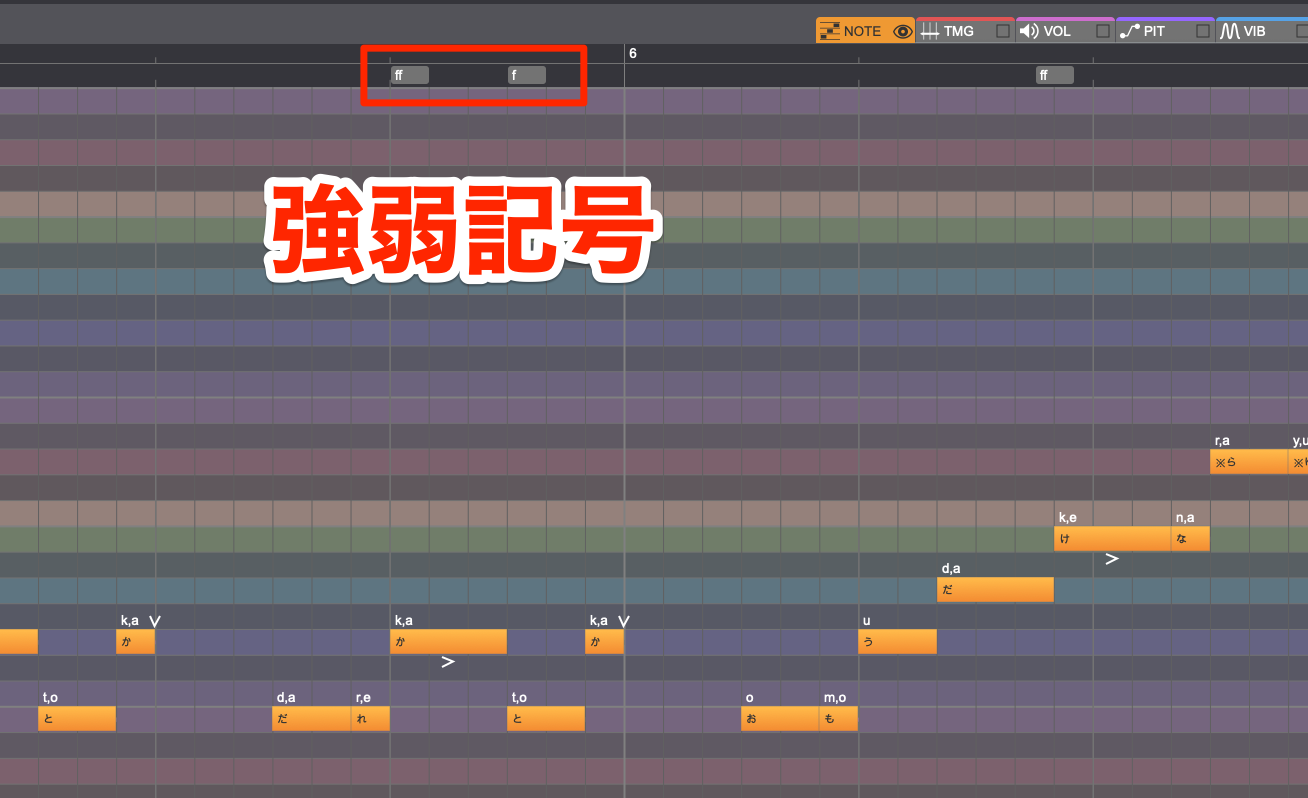
Task: Click measure 6 marker in the ruler
Action: (632, 53)
